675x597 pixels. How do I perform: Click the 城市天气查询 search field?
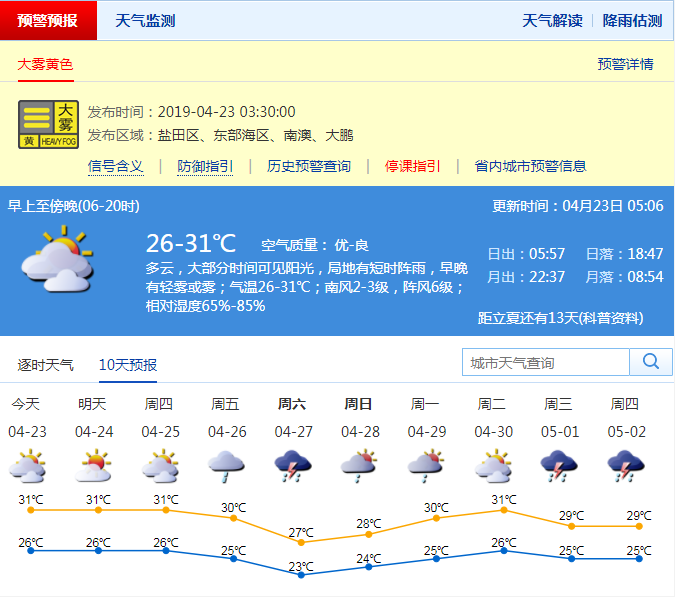pyautogui.click(x=545, y=362)
